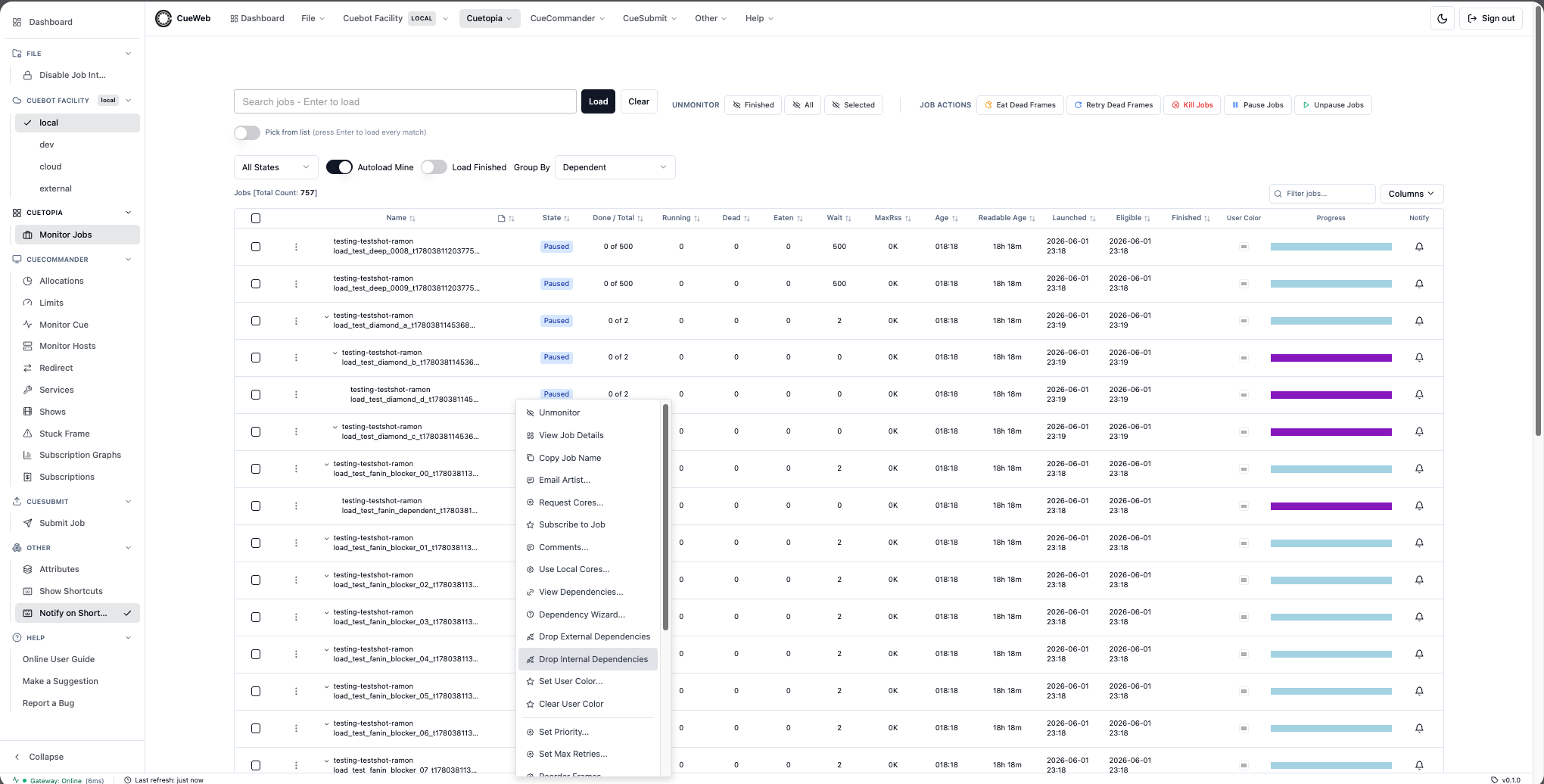Toggle Notify on Short... sidebar option
The height and width of the screenshot is (784, 1544).
(x=77, y=613)
